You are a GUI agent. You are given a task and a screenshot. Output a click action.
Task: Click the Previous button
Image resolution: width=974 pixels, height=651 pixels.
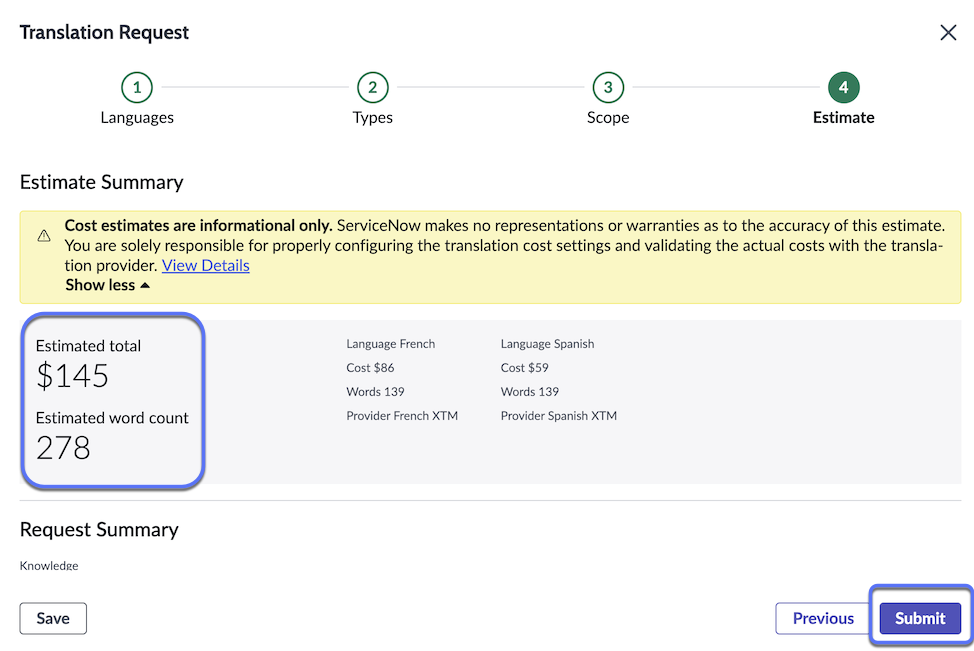pyautogui.click(x=823, y=618)
